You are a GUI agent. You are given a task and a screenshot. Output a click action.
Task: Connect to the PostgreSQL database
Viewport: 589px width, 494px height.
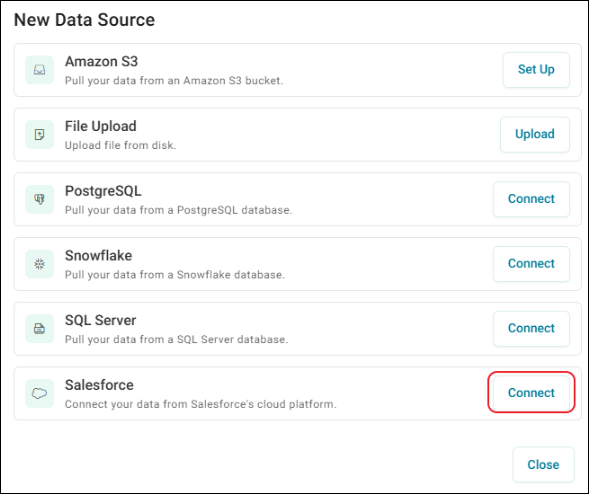(531, 199)
